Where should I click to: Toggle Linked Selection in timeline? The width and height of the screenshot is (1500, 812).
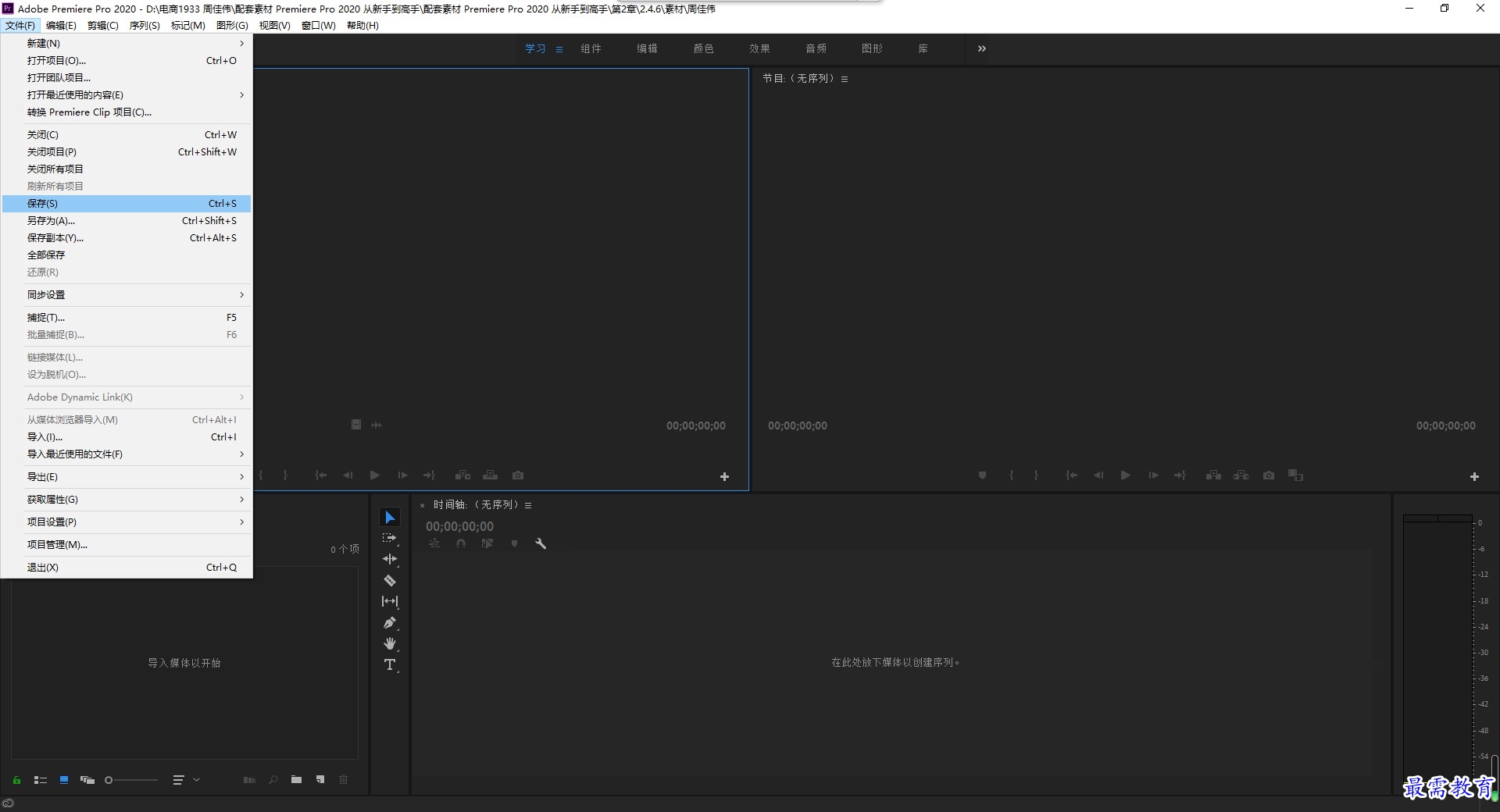487,543
